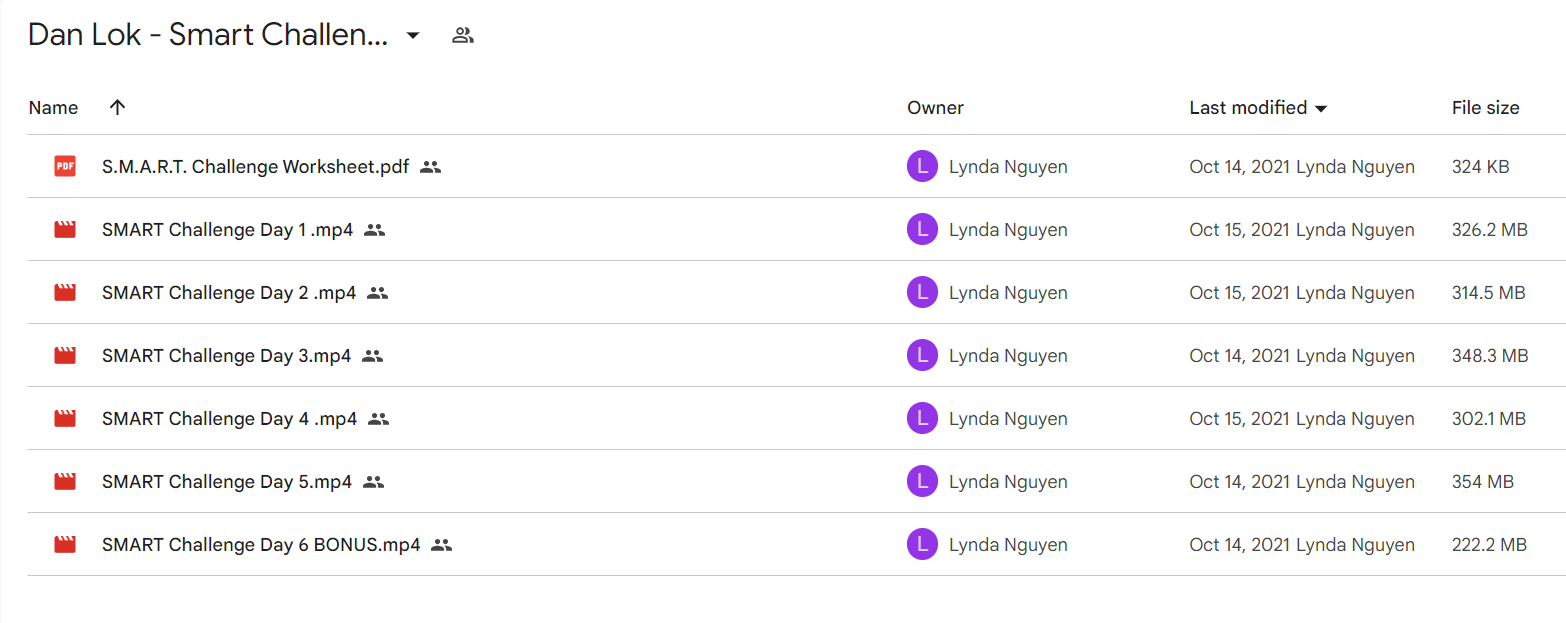Click owner avatar in the Day 2 row
This screenshot has height=623, width=1566.
(x=922, y=293)
